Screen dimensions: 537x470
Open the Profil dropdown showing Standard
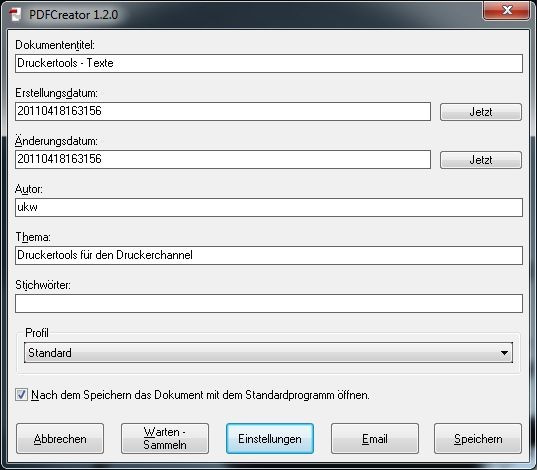point(268,352)
